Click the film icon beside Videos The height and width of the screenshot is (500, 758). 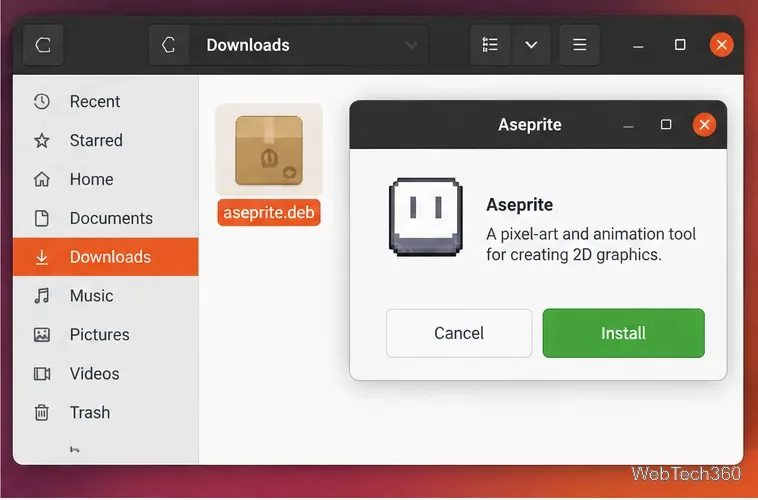click(x=42, y=374)
